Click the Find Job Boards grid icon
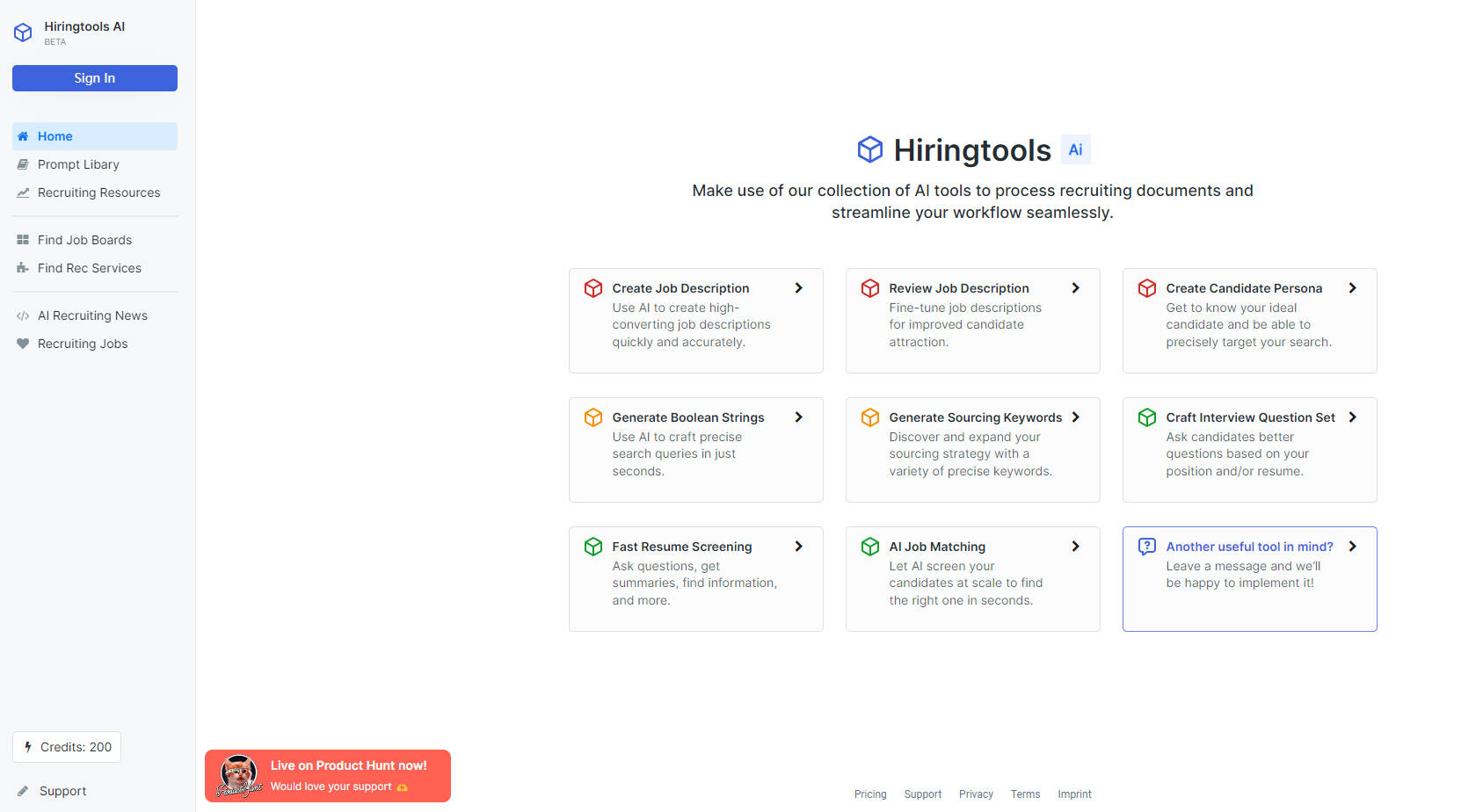 pyautogui.click(x=23, y=240)
